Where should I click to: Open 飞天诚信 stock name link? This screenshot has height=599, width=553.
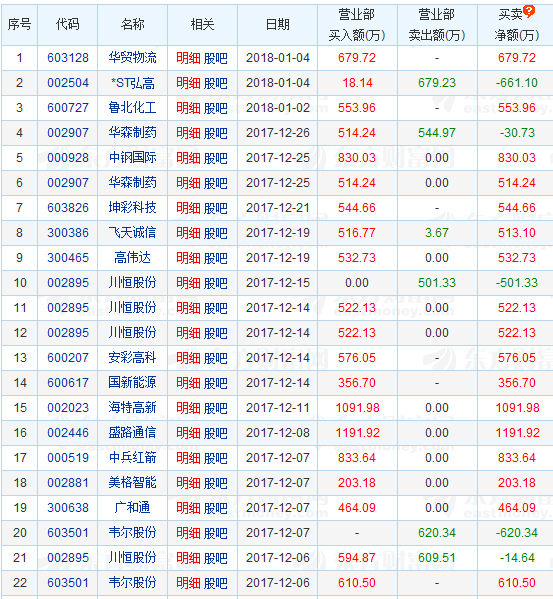(132, 233)
